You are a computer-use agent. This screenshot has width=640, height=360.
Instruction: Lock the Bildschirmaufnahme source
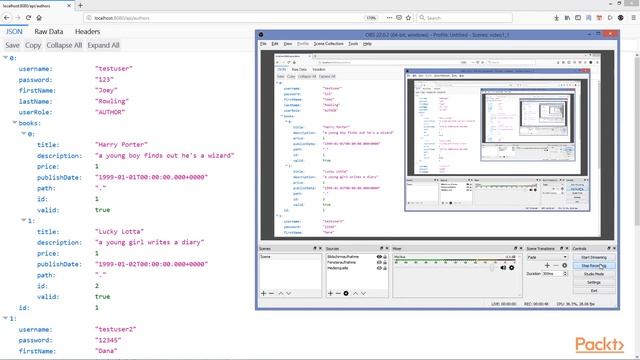pyautogui.click(x=385, y=257)
